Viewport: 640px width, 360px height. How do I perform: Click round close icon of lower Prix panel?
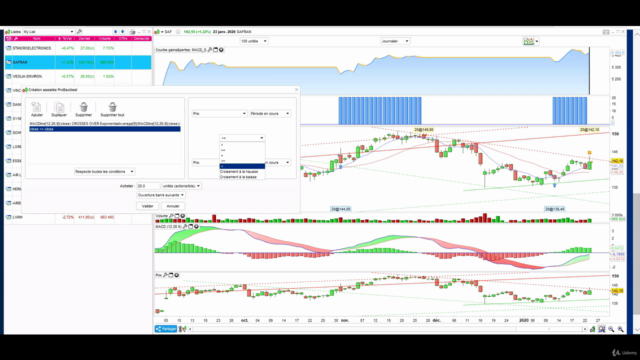(x=177, y=275)
